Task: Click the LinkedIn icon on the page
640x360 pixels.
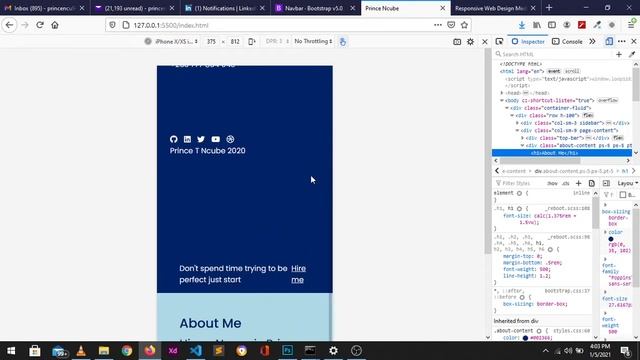Action: [187, 139]
